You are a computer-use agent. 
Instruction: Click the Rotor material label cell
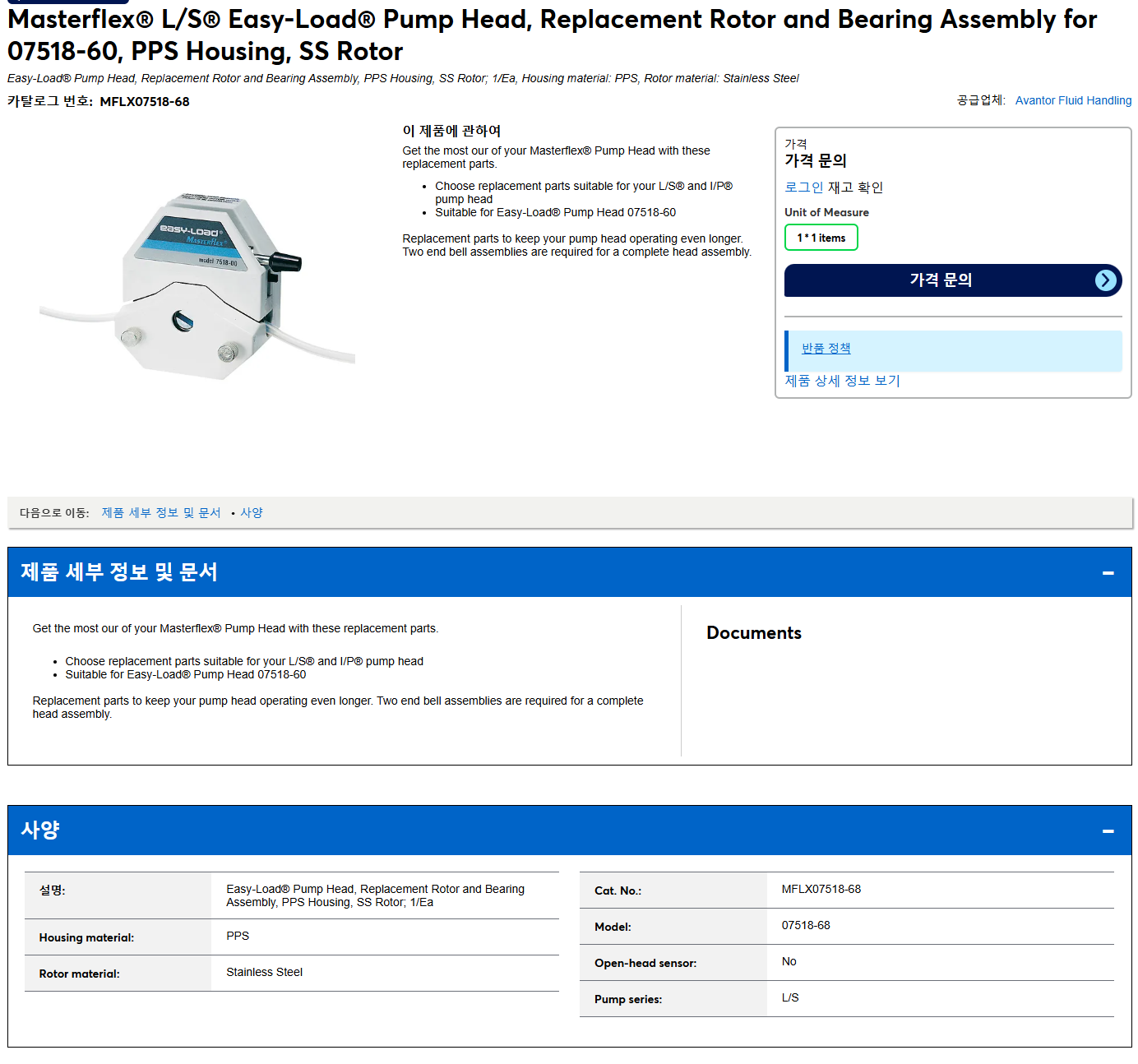coord(118,974)
